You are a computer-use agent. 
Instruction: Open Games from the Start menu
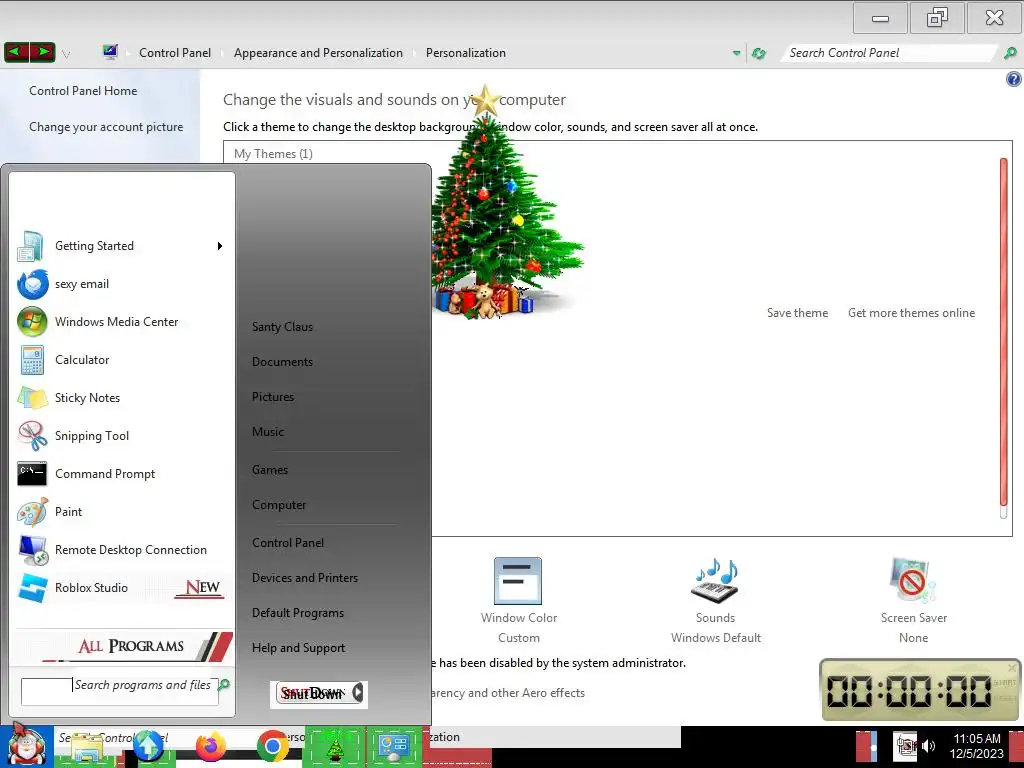point(270,470)
